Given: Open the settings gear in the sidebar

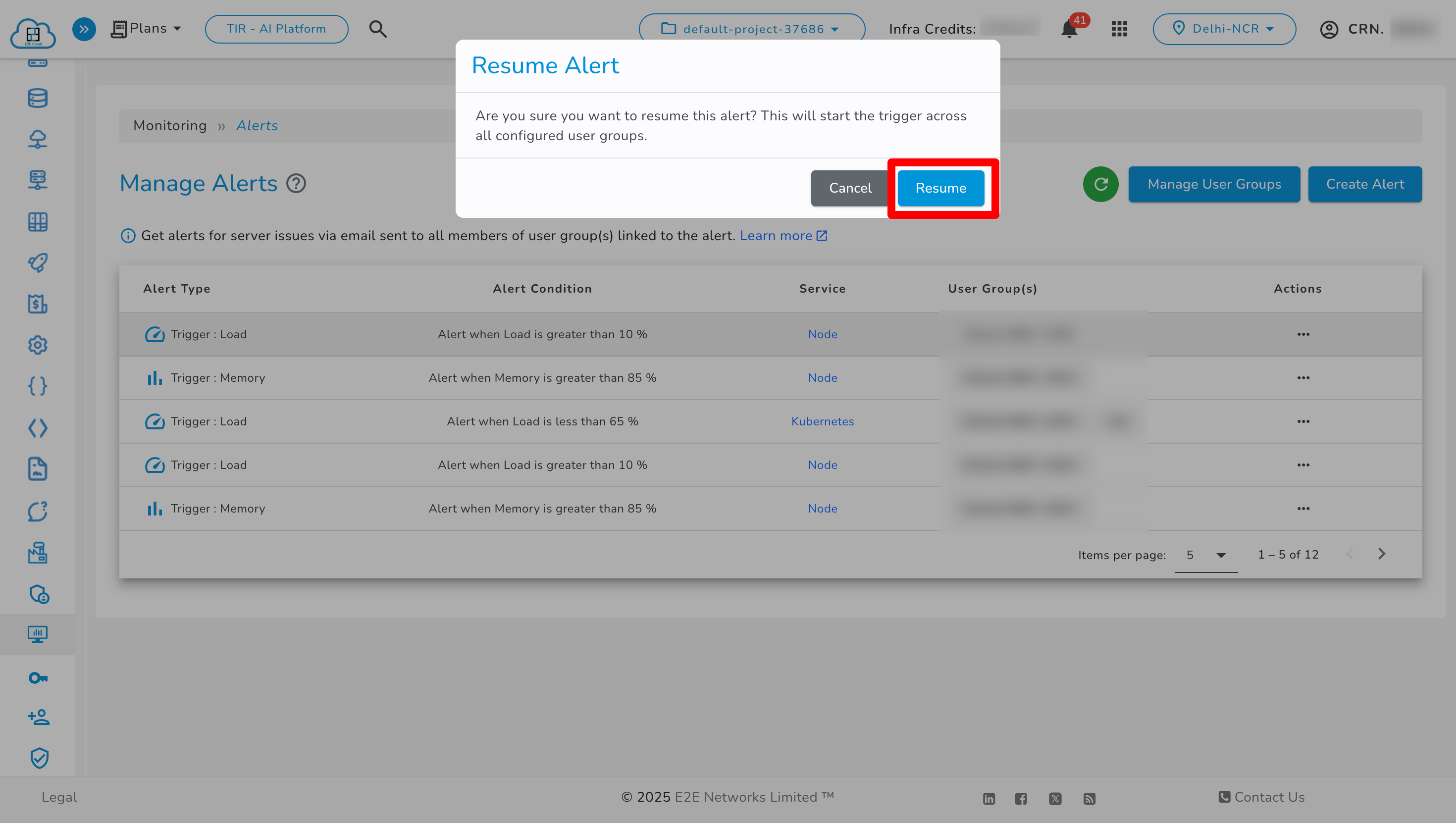Looking at the screenshot, I should point(37,345).
